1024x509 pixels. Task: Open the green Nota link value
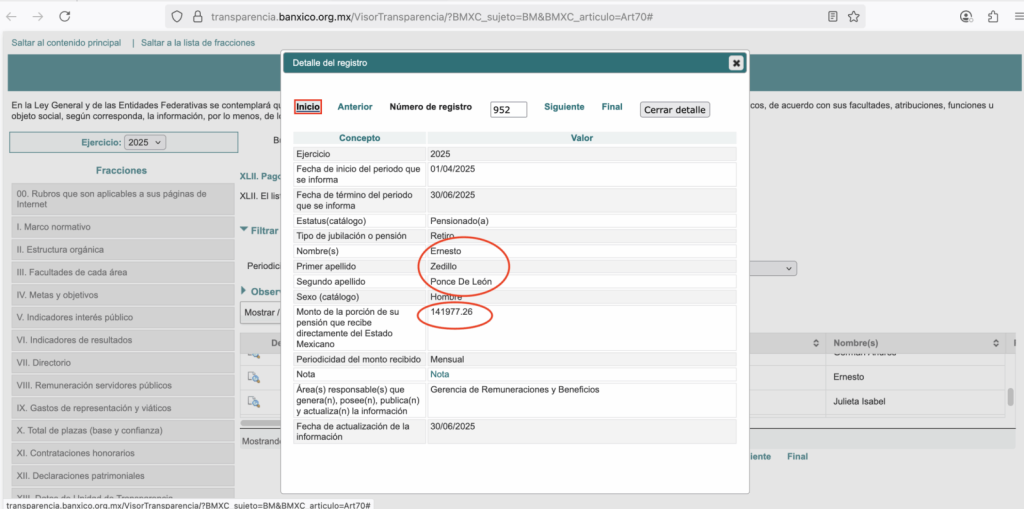(x=440, y=374)
